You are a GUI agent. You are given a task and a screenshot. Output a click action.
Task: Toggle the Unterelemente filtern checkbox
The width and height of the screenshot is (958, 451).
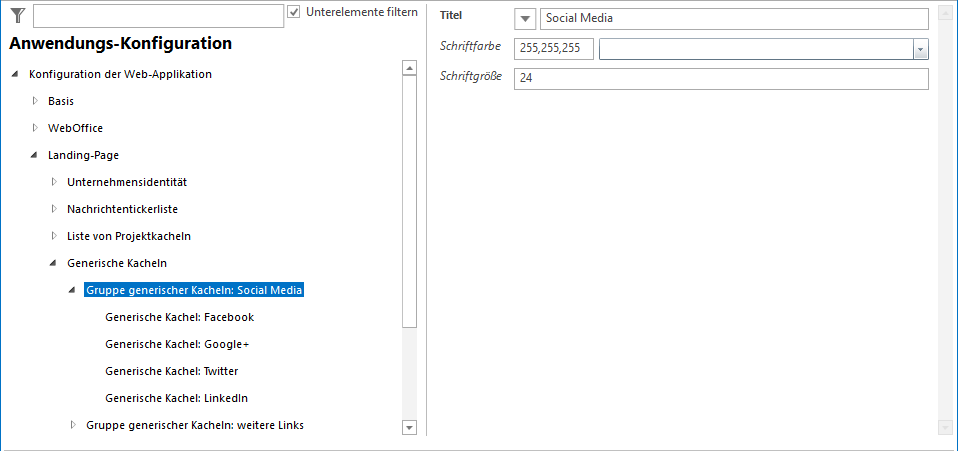294,12
